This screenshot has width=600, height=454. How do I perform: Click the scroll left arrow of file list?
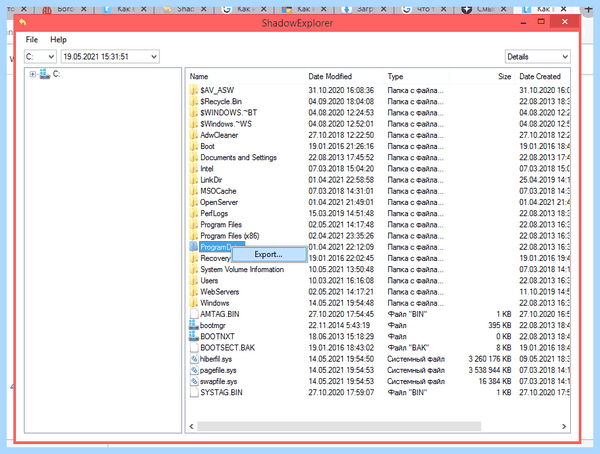(191, 426)
